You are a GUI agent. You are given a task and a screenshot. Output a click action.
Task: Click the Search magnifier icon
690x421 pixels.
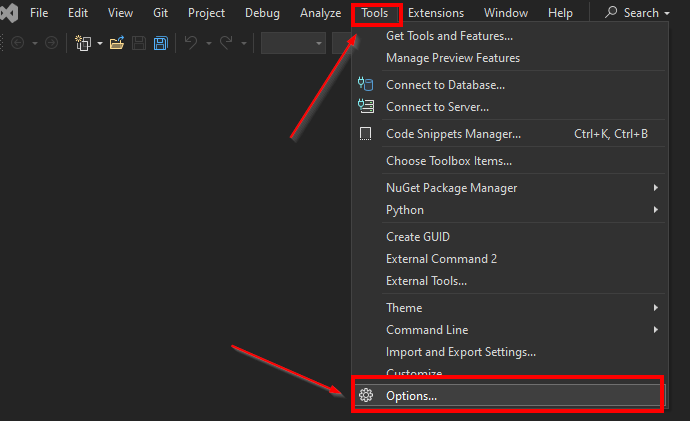(611, 12)
